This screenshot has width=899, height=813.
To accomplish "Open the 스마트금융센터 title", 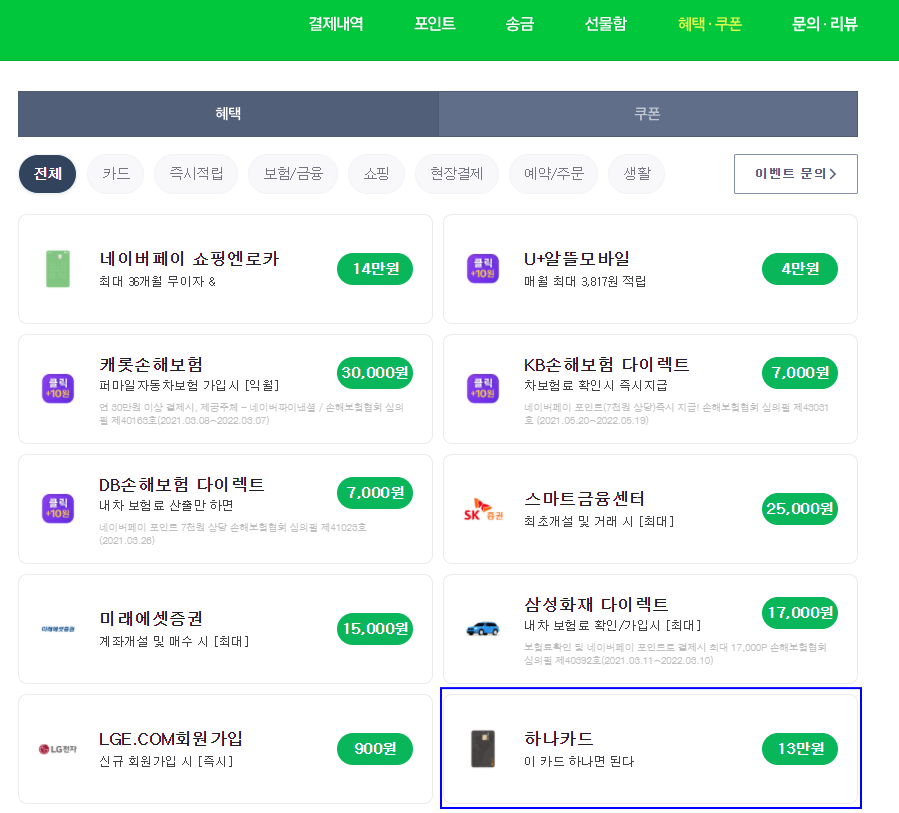I will click(584, 499).
